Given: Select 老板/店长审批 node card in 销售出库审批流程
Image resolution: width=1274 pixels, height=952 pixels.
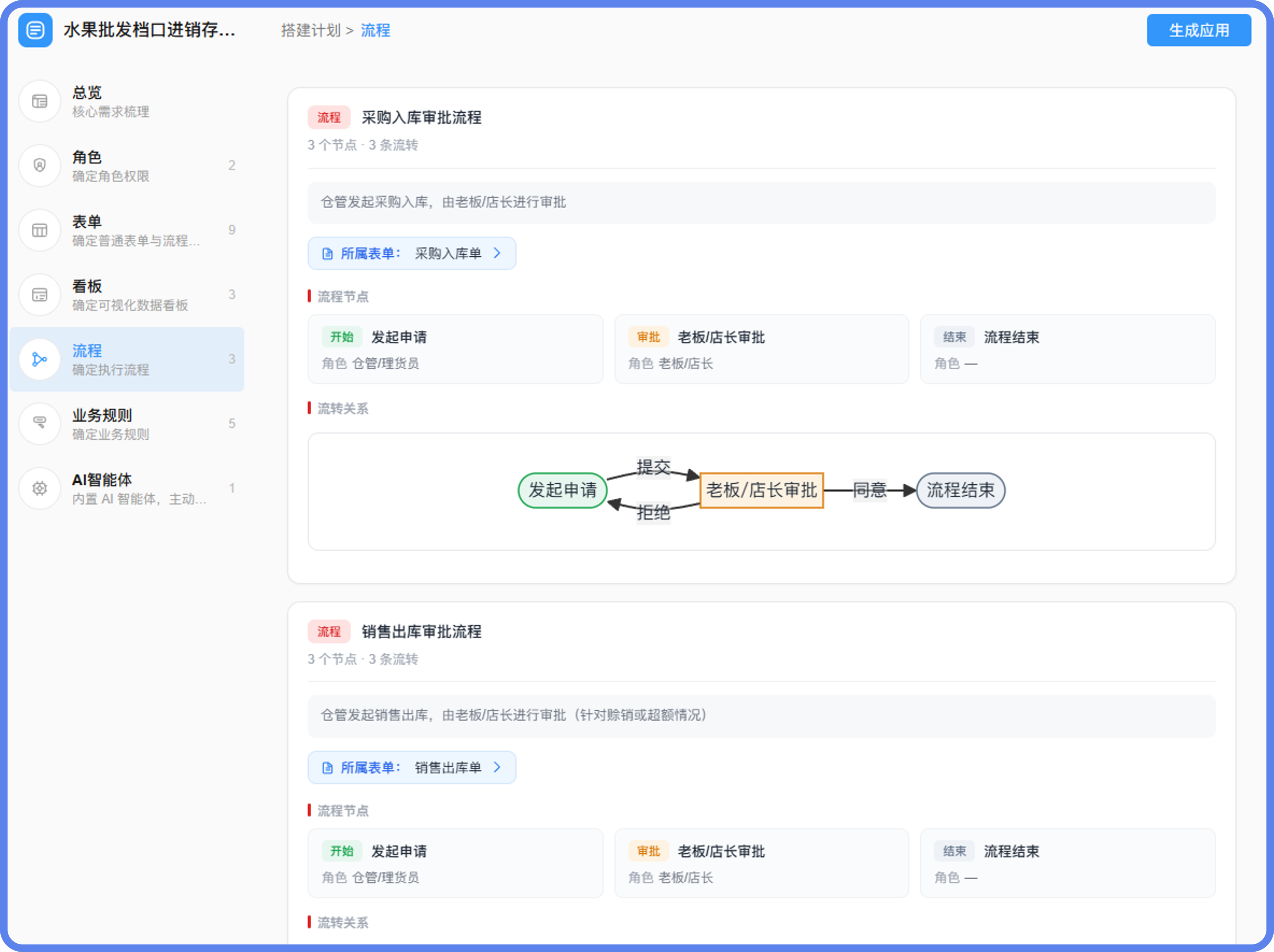Looking at the screenshot, I should tap(761, 863).
